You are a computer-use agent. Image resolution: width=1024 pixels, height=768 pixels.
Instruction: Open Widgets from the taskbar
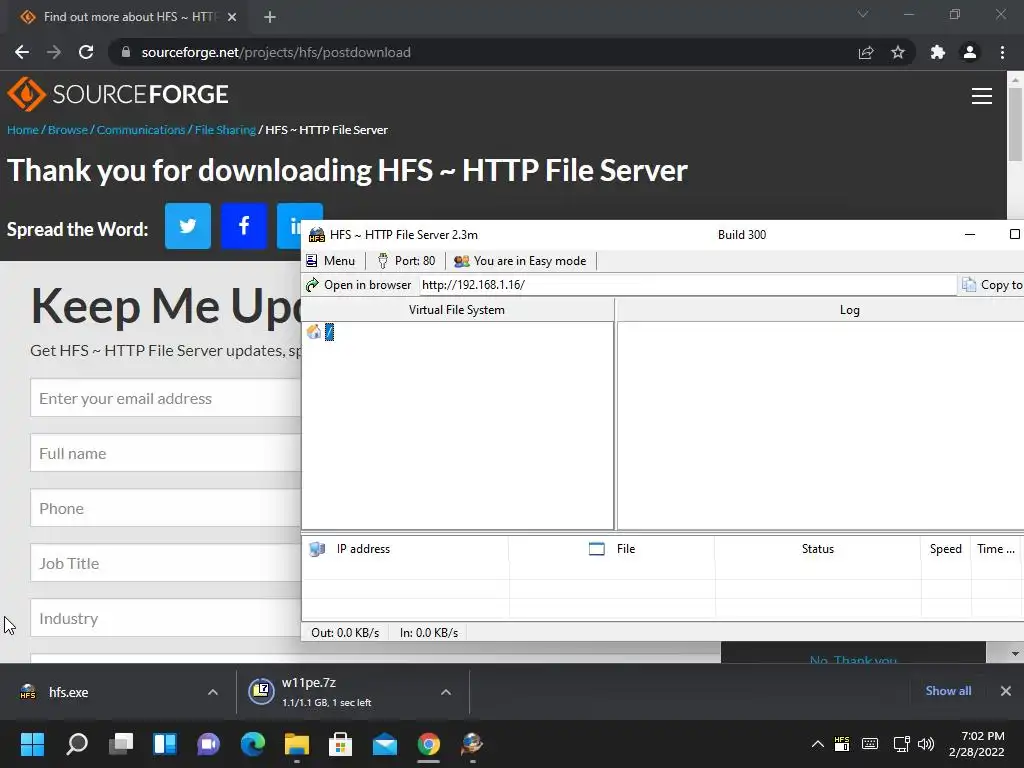pyautogui.click(x=165, y=744)
